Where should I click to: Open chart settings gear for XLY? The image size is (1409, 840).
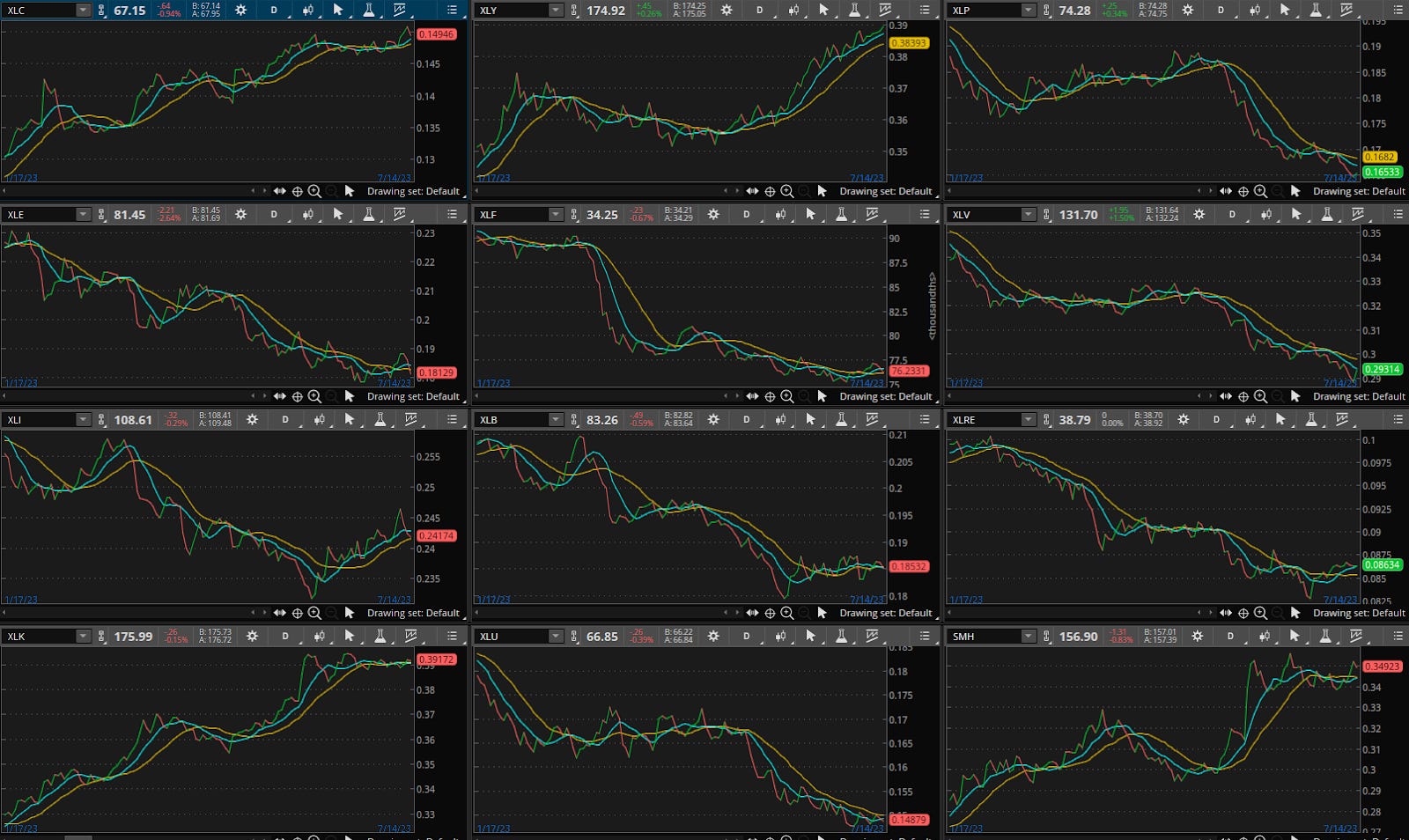[727, 11]
